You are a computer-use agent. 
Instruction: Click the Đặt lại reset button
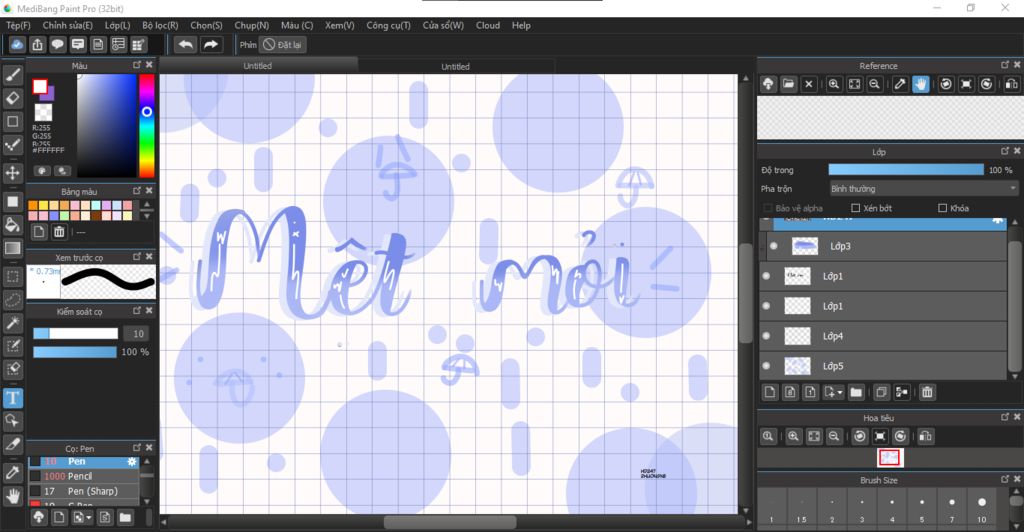283,44
